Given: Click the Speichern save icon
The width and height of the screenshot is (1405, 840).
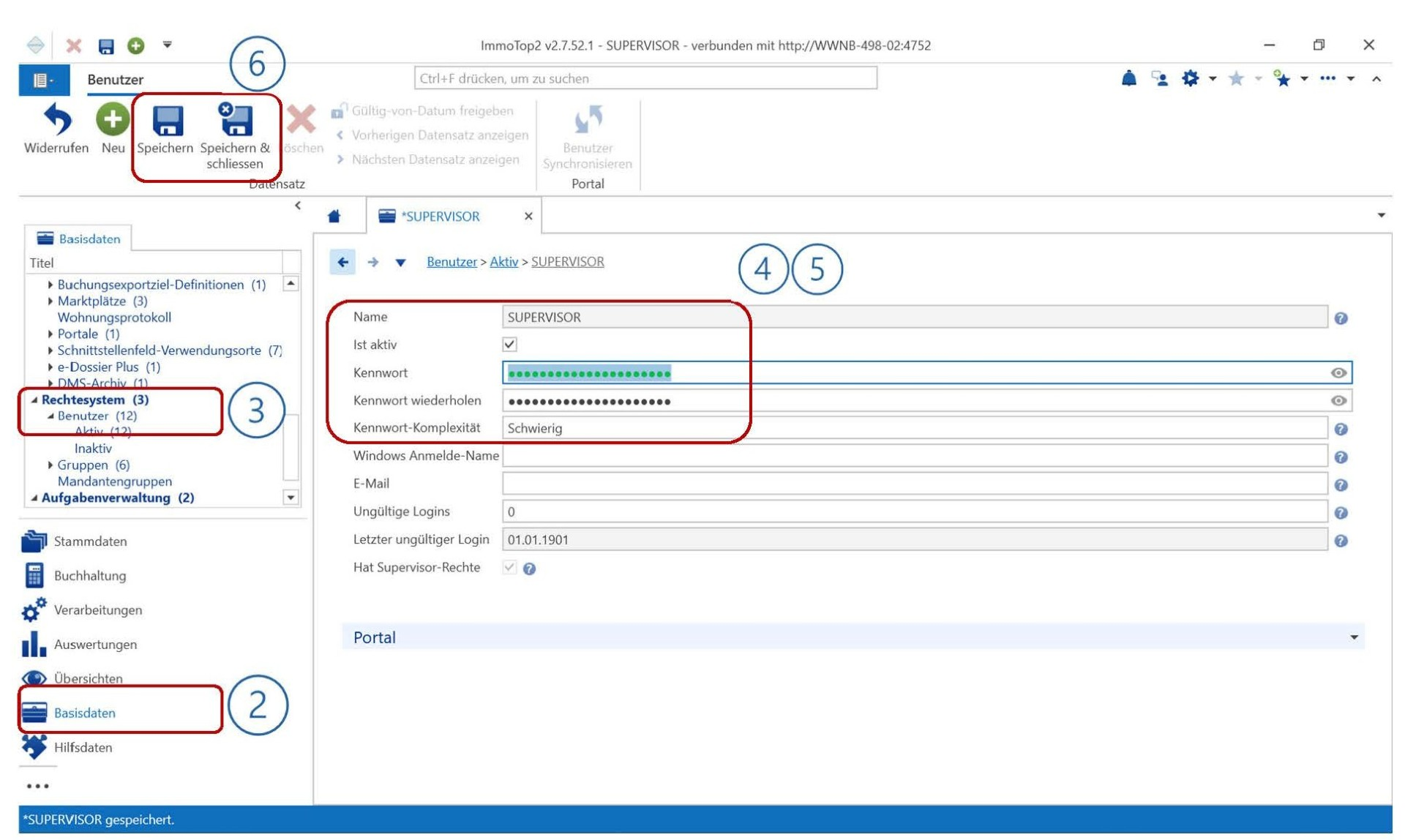Looking at the screenshot, I should (167, 121).
